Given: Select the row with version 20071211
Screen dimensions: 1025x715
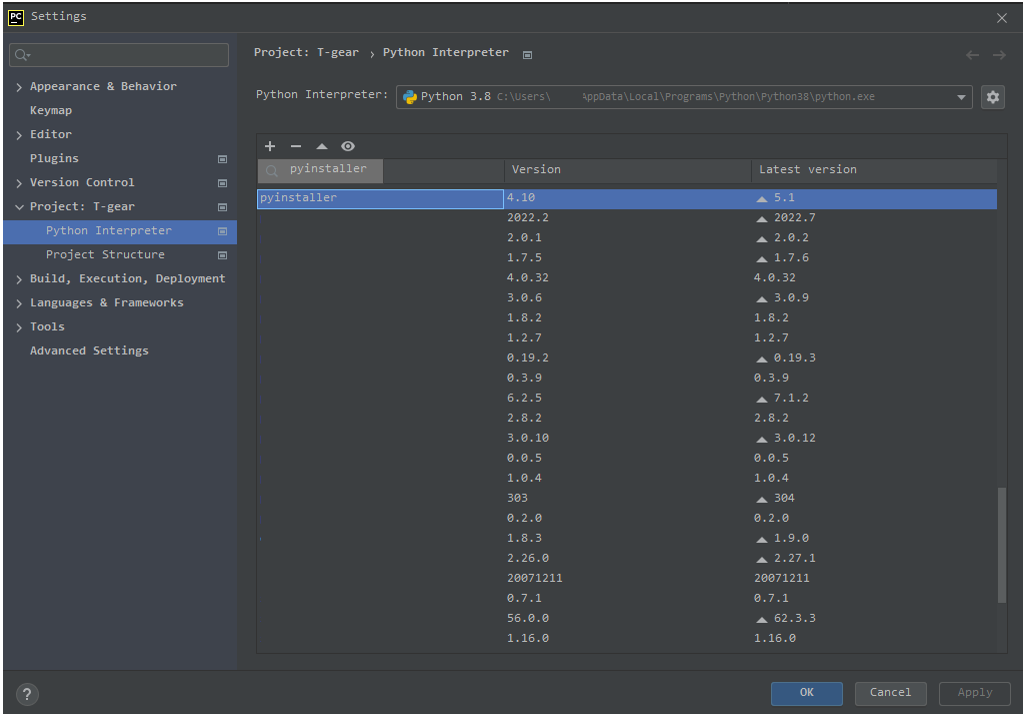Looking at the screenshot, I should coord(627,578).
